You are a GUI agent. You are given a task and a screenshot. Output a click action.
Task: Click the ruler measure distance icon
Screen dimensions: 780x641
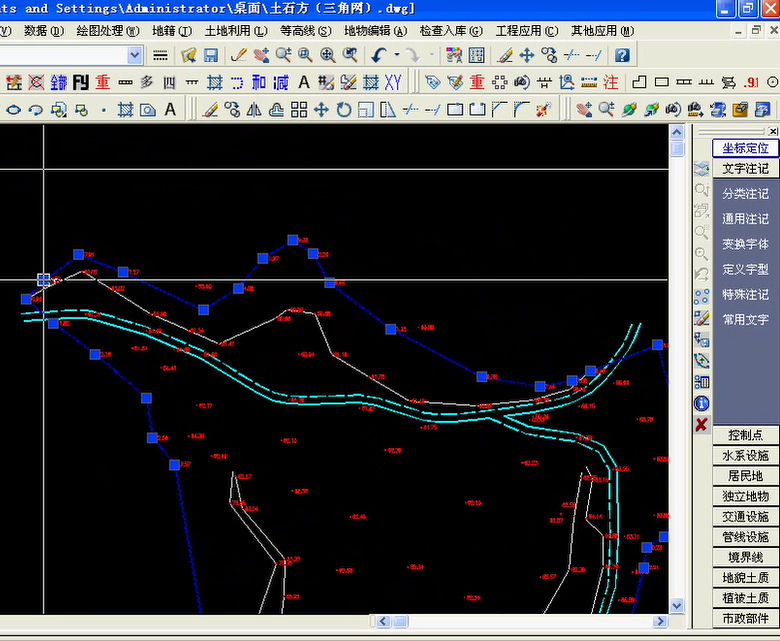tap(589, 82)
